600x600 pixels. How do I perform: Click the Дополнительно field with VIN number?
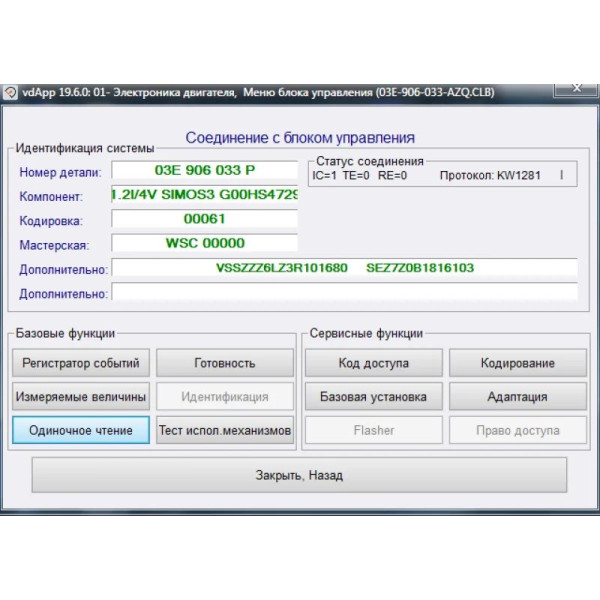pos(344,268)
